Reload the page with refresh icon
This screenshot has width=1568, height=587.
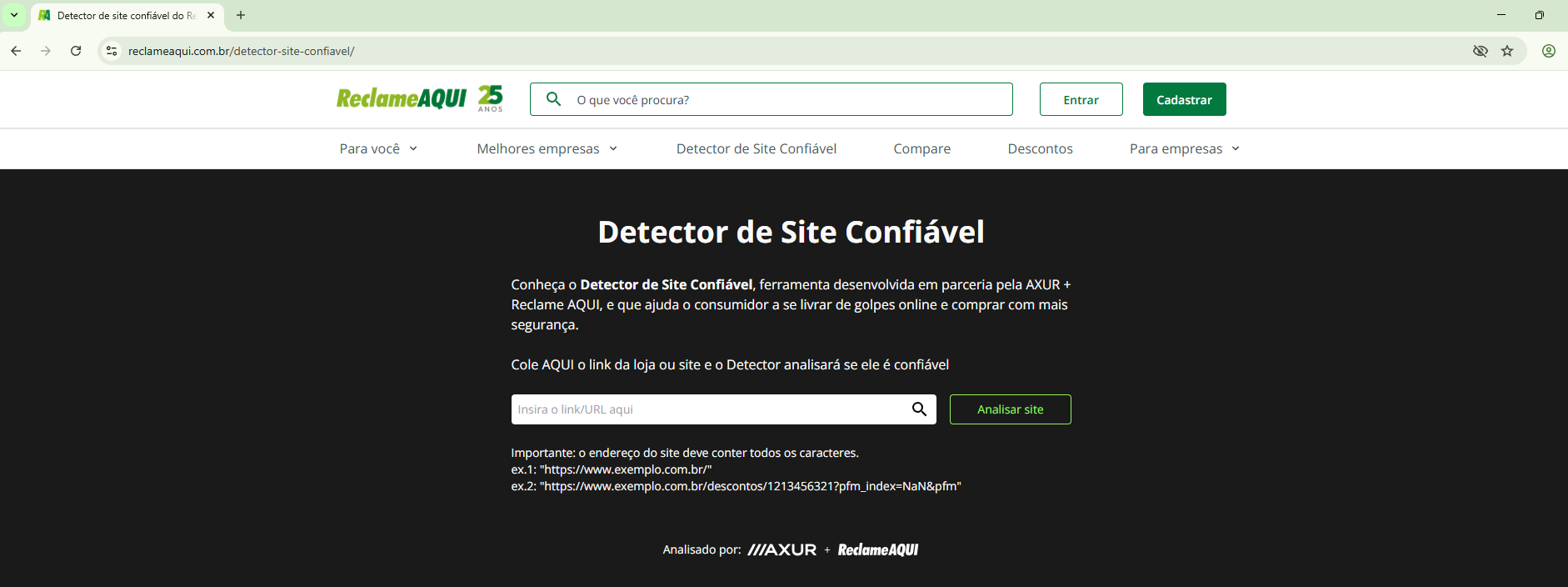76,51
